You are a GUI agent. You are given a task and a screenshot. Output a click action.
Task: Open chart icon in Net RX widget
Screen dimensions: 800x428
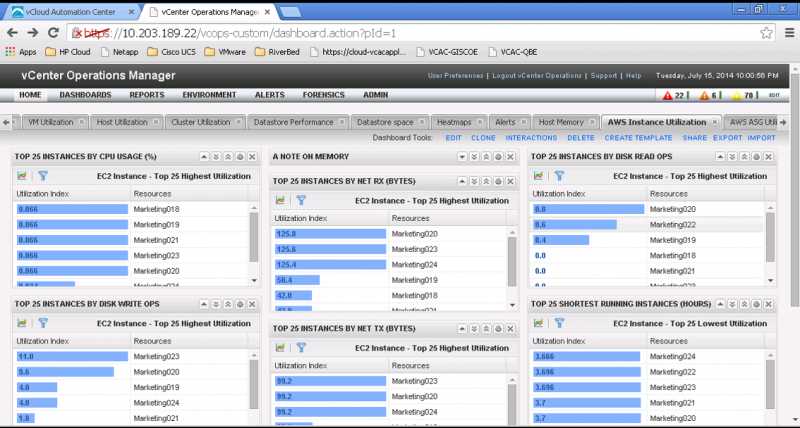click(x=280, y=200)
